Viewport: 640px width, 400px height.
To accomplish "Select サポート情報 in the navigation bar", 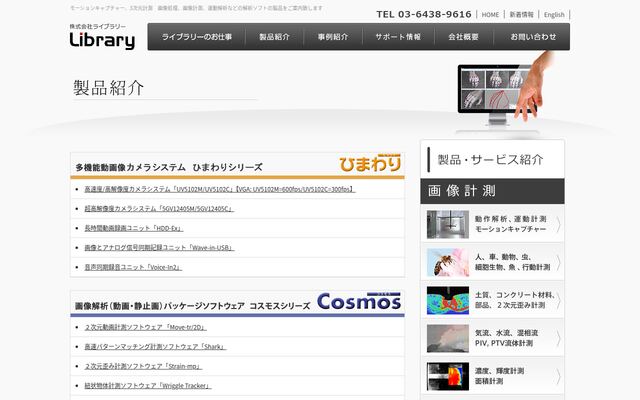I will click(x=398, y=37).
